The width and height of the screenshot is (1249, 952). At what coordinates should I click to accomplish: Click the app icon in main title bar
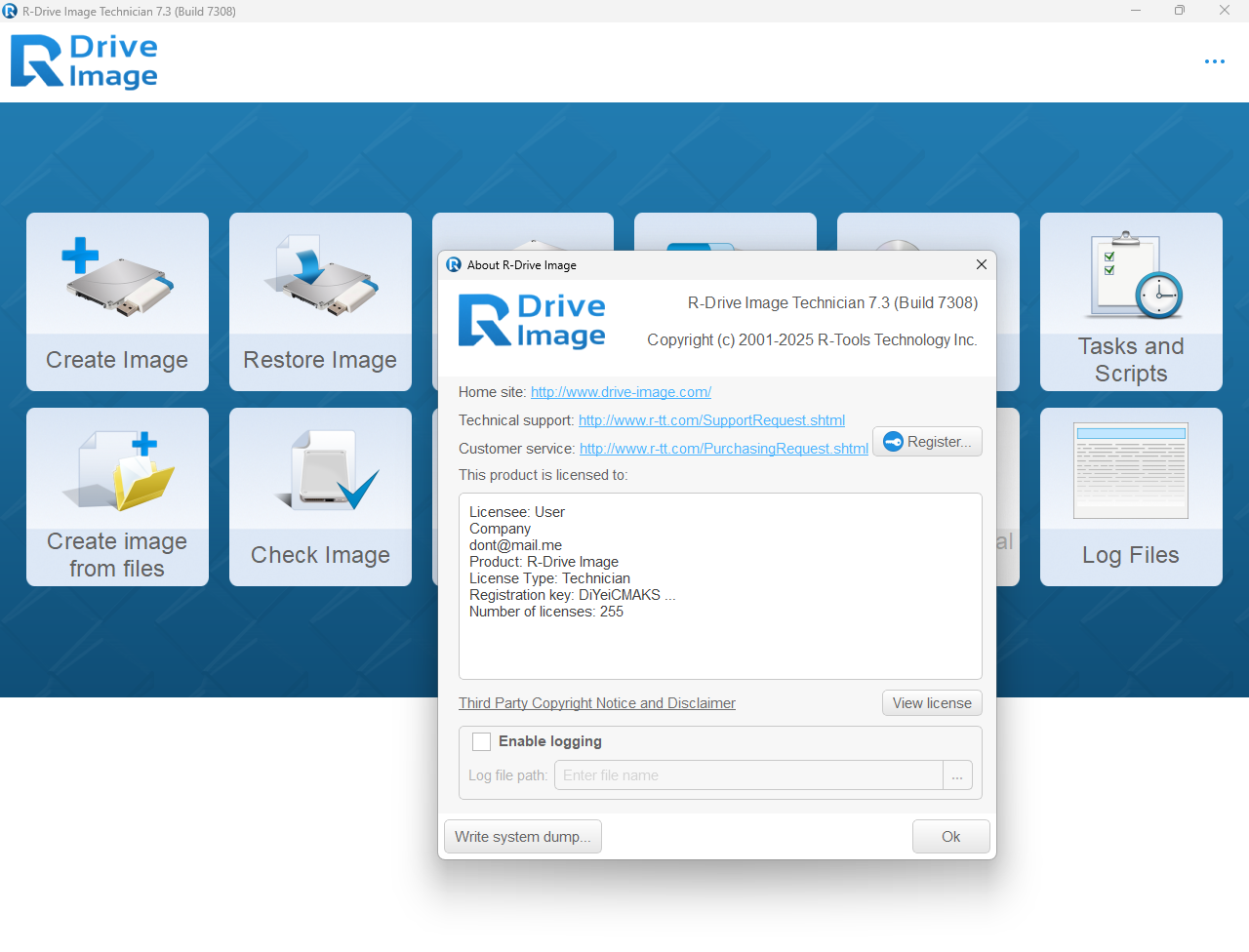[x=10, y=11]
